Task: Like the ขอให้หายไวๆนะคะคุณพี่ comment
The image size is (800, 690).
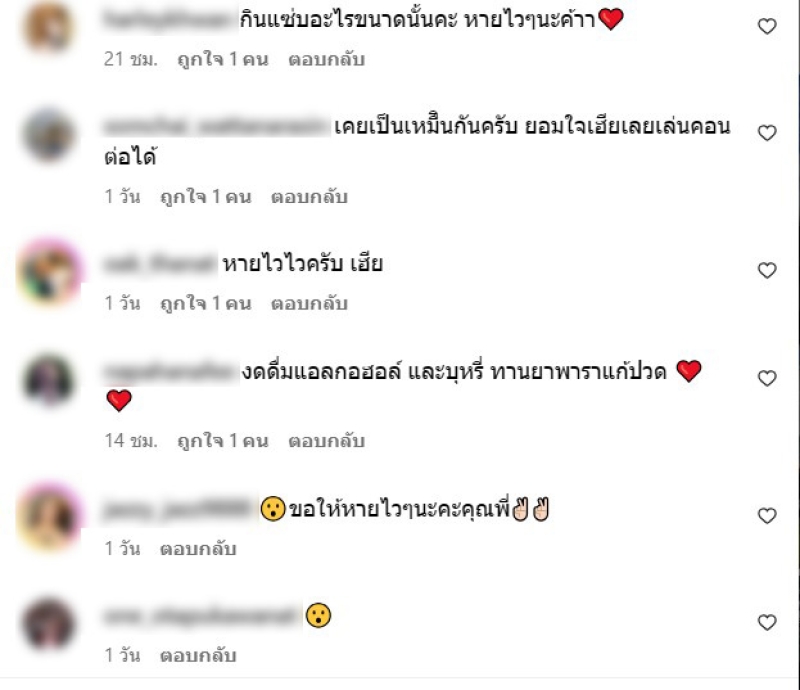Action: point(767,515)
